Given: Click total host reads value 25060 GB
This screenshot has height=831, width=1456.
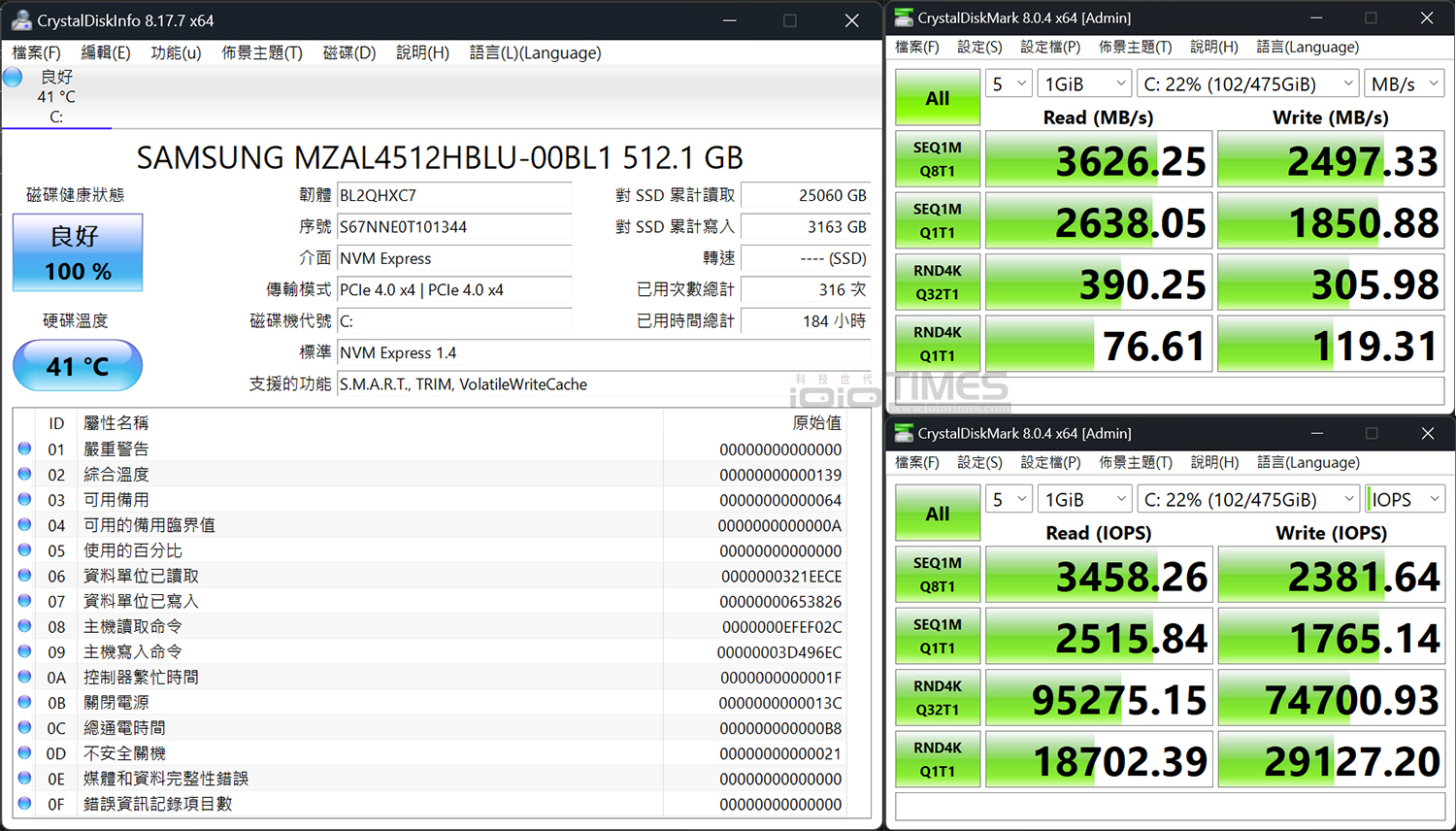Looking at the screenshot, I should coord(806,195).
